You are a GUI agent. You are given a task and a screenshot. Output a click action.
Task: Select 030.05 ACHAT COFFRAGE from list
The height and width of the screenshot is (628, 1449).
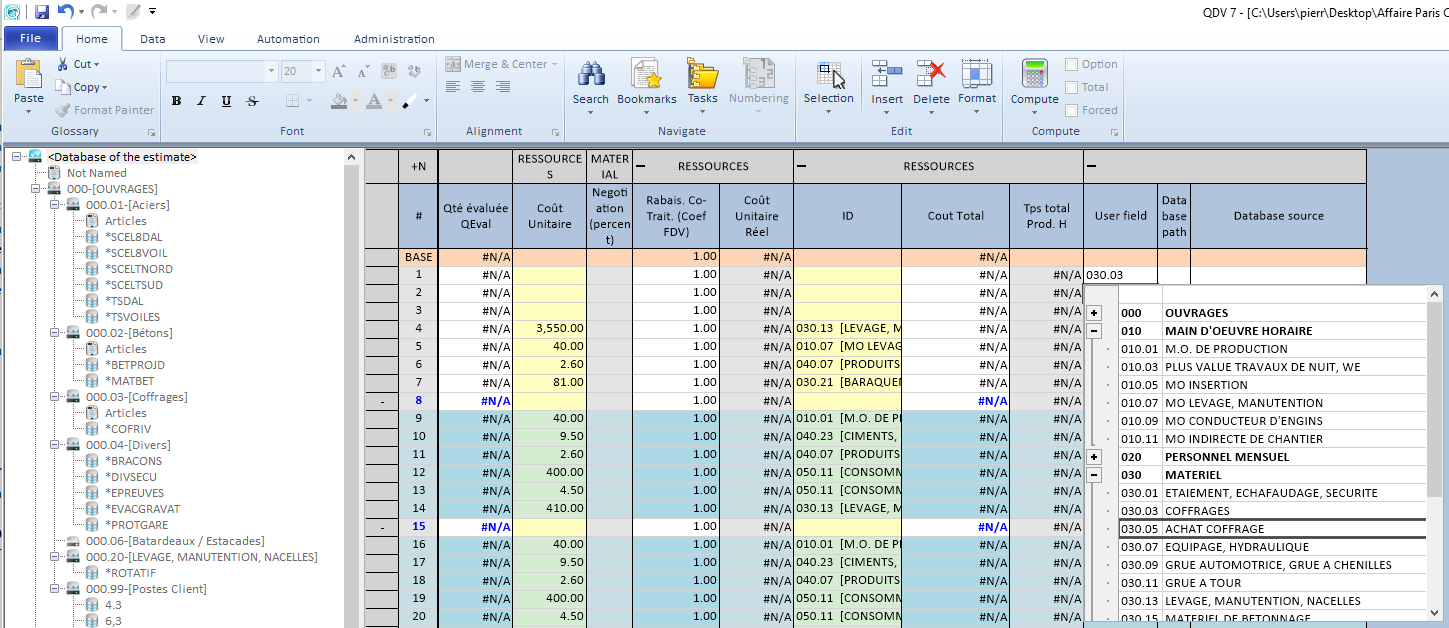click(1214, 529)
